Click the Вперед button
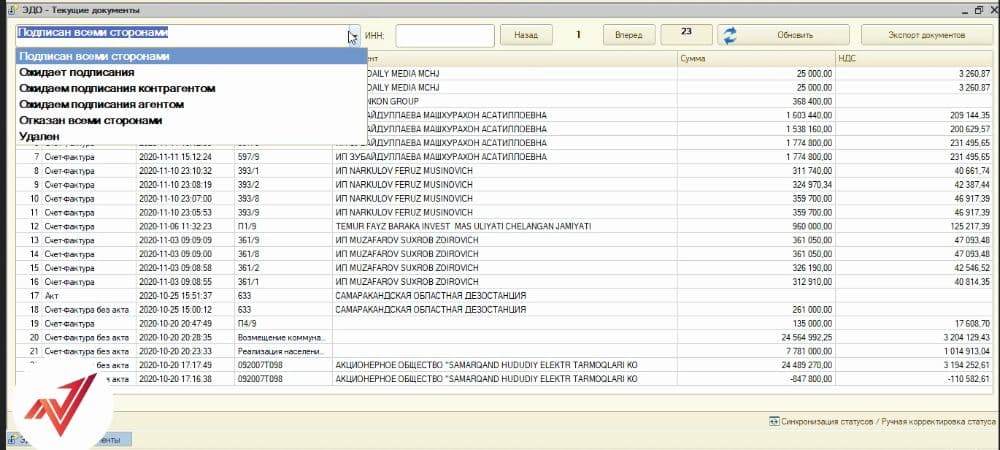 coord(629,35)
